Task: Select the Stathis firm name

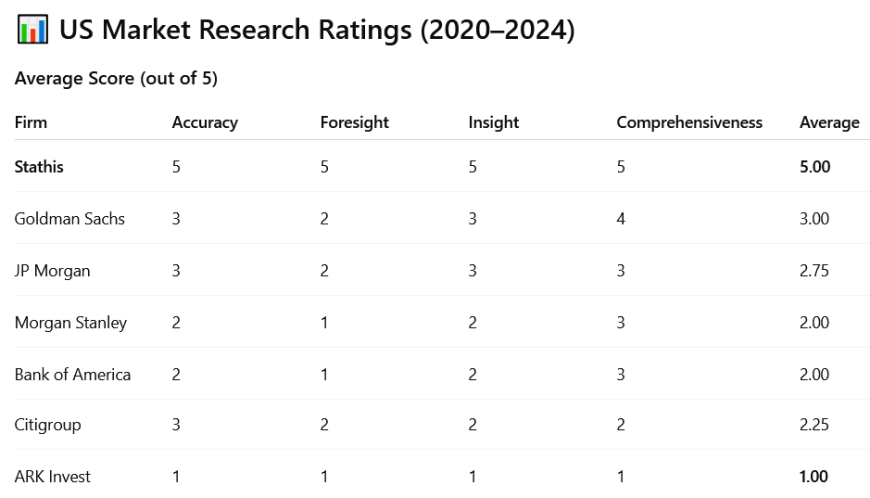Action: click(39, 167)
